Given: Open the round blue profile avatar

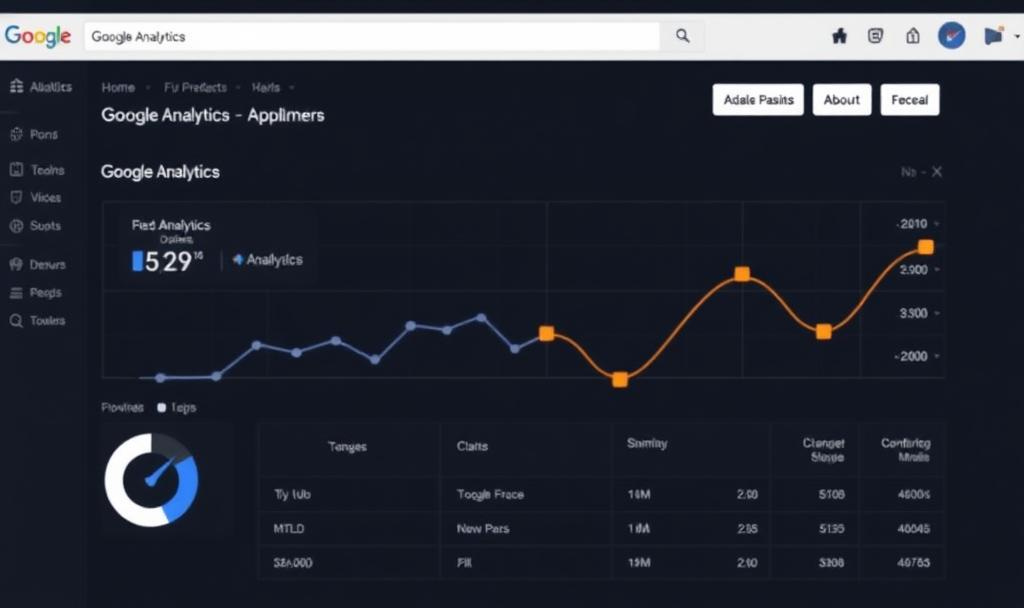Looking at the screenshot, I should pos(952,35).
